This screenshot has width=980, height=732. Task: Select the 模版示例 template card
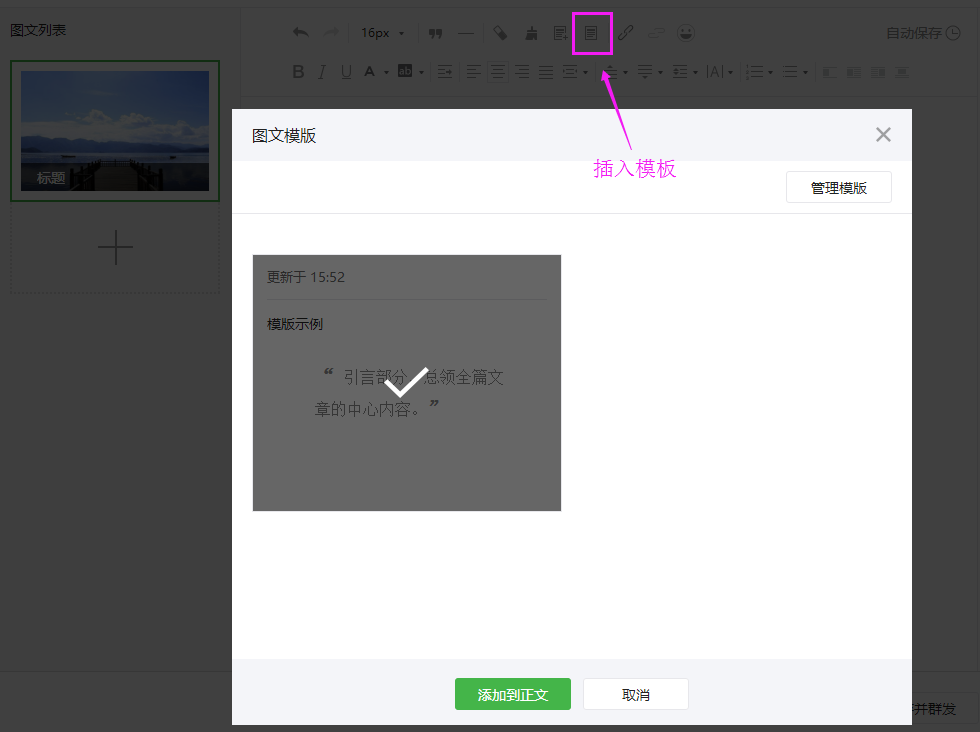point(407,383)
